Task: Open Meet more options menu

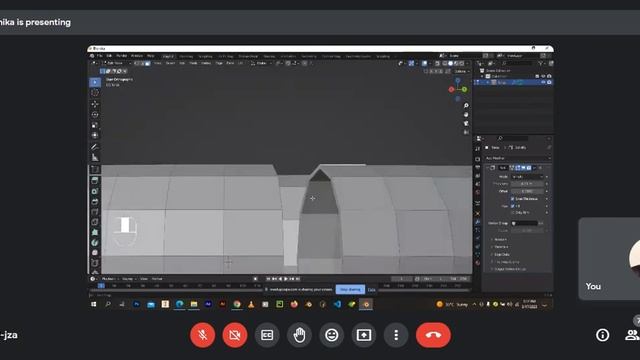Action: pos(396,335)
